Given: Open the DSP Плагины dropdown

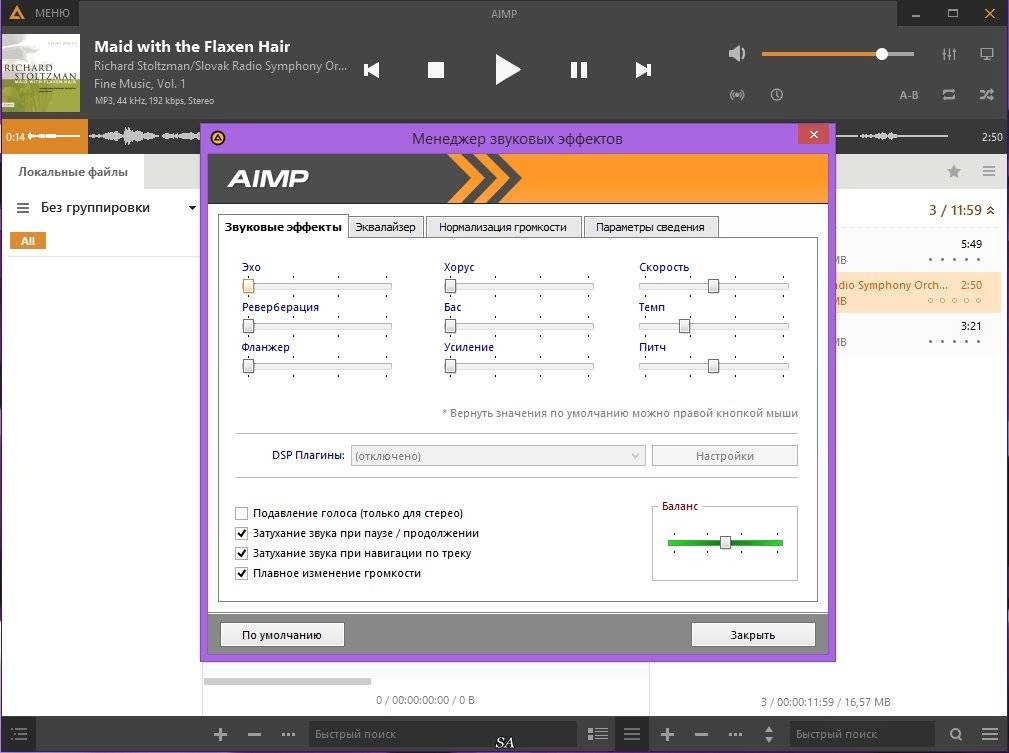Looking at the screenshot, I should point(498,456).
